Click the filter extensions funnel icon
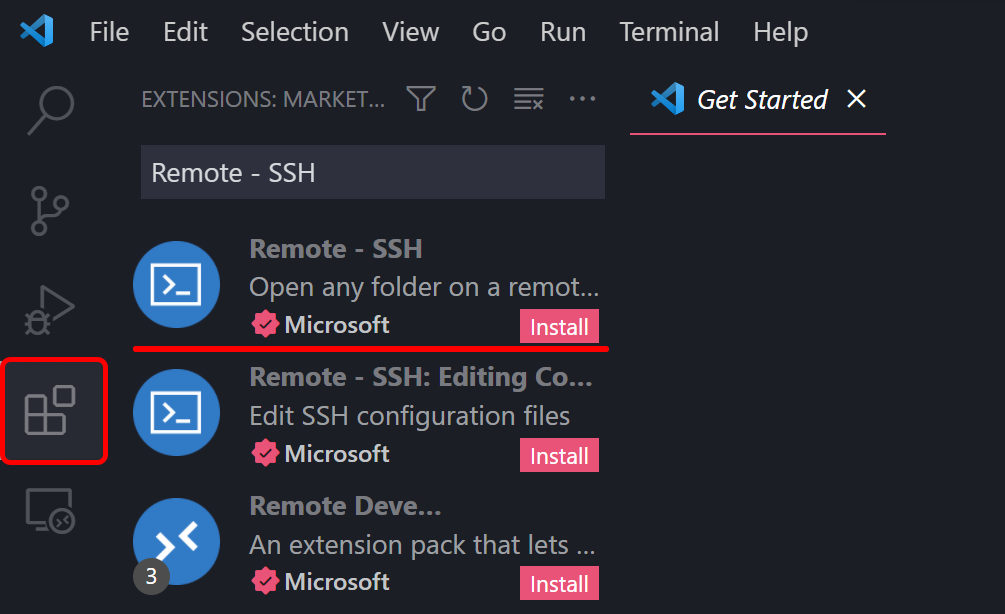 pos(421,99)
